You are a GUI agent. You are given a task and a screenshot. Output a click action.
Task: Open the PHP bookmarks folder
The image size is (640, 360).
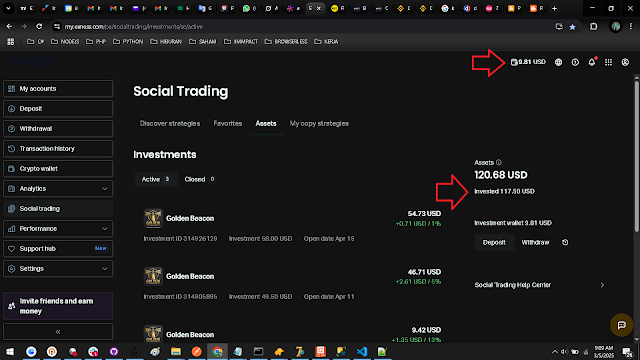pos(96,42)
